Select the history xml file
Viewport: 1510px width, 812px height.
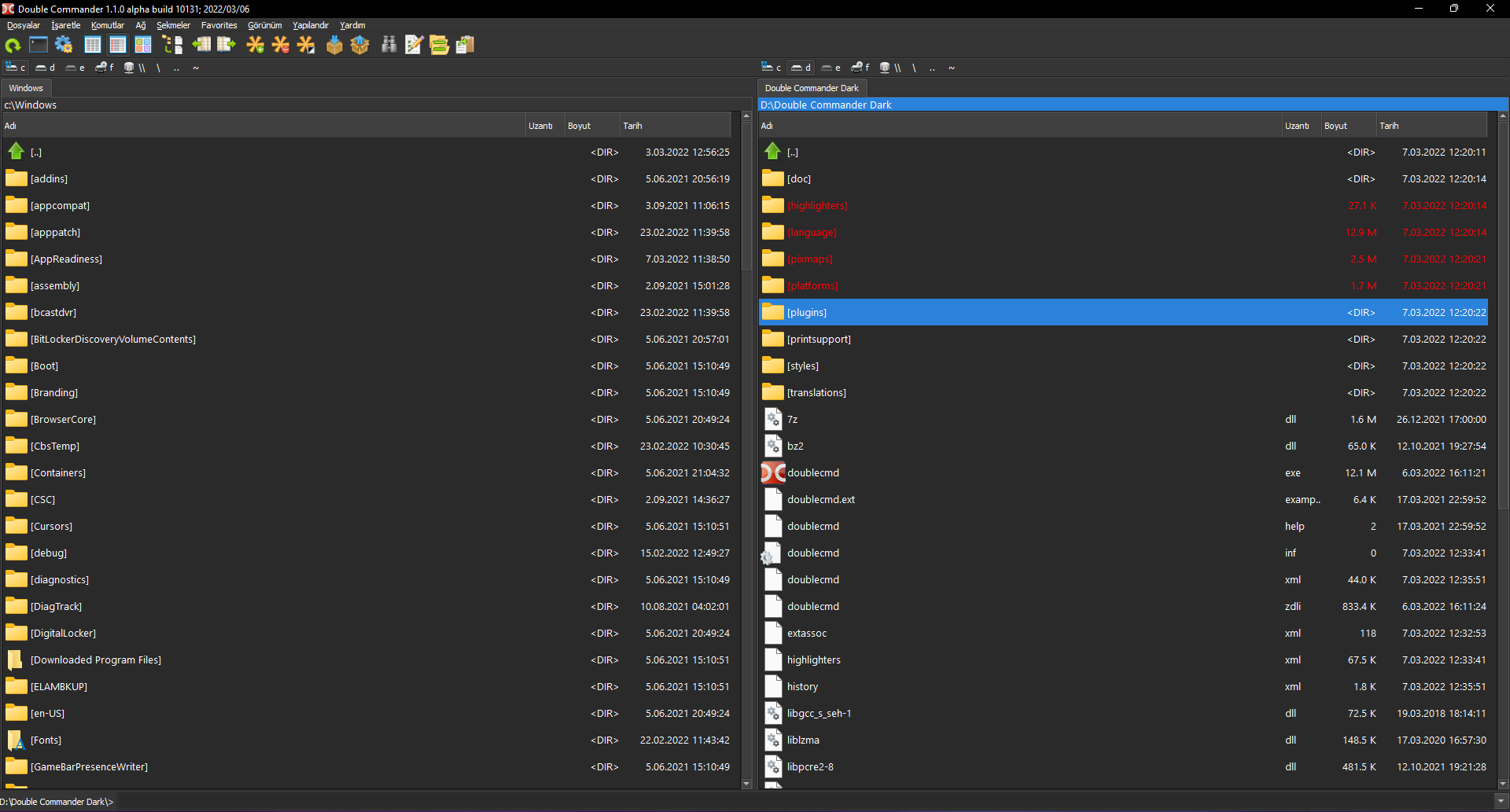(1123, 686)
